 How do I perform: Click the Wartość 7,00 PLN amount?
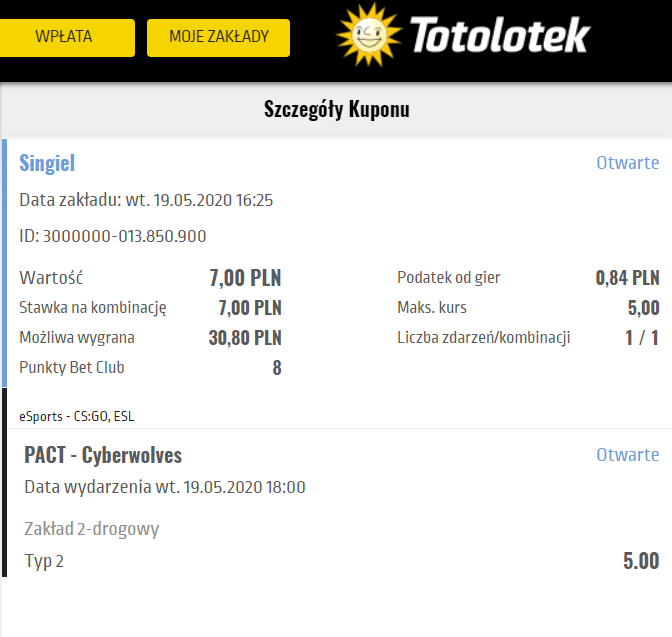[x=245, y=278]
